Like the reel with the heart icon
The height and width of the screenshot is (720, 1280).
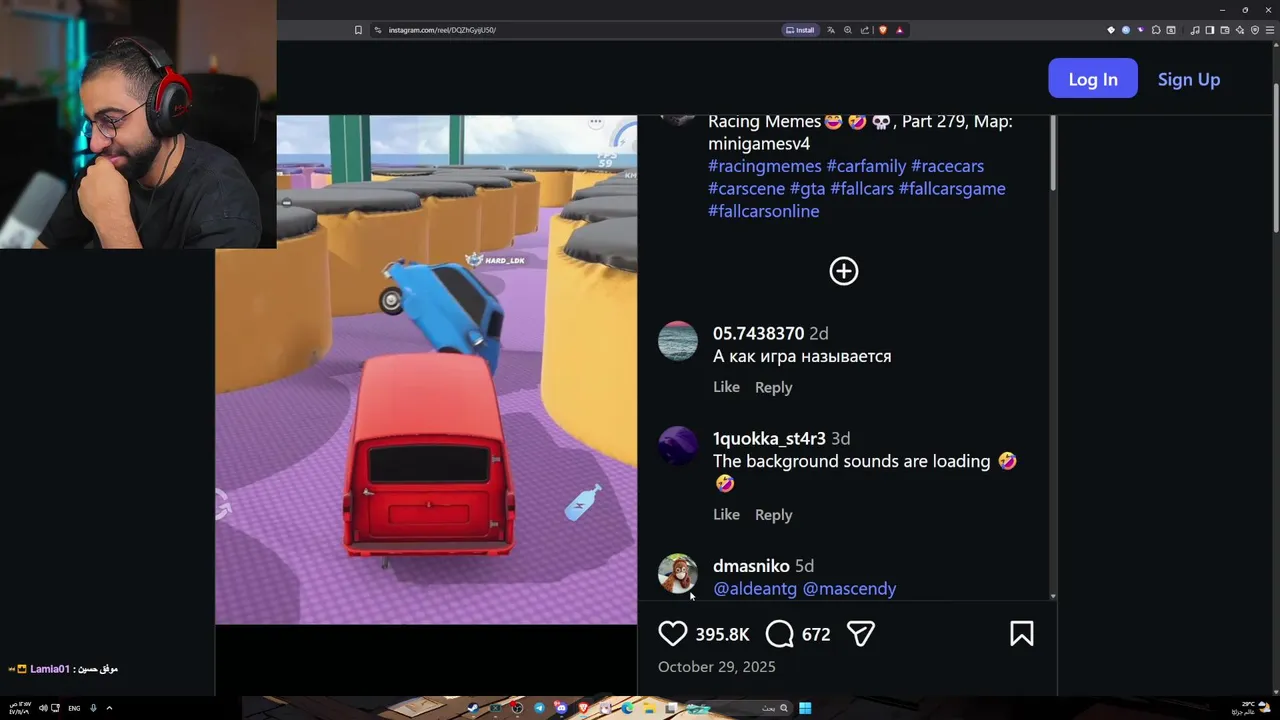coord(673,634)
